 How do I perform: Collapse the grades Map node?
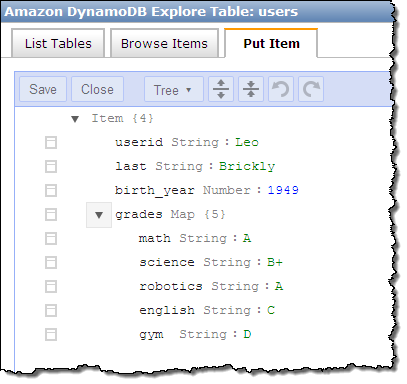(99, 215)
